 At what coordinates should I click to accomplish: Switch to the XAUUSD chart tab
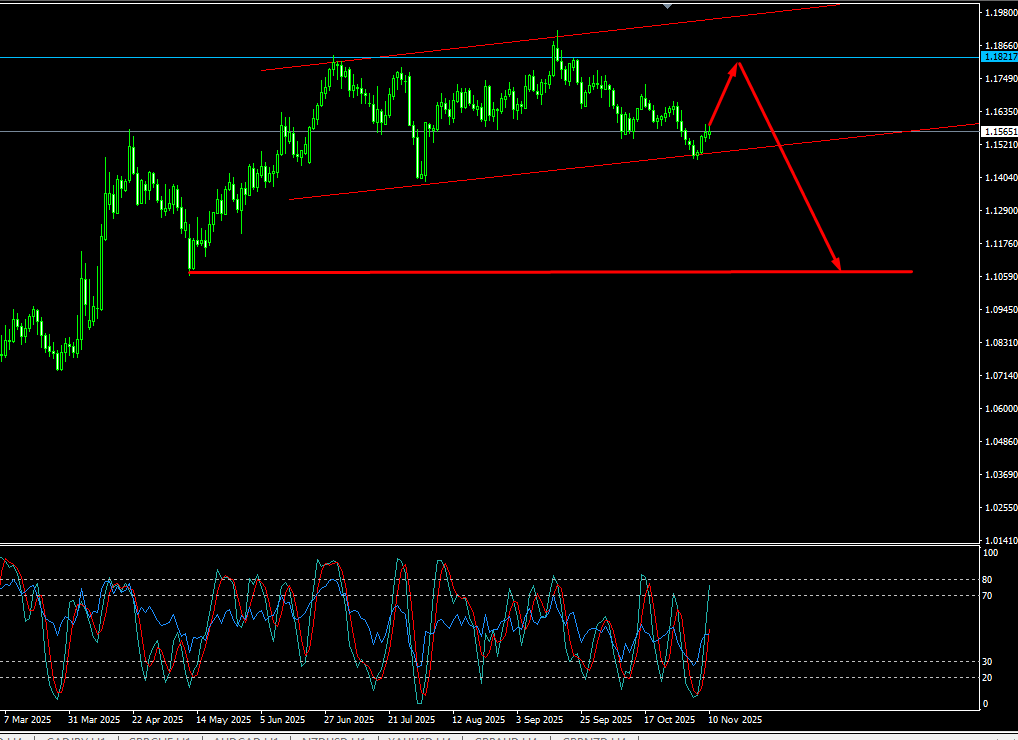[416, 738]
